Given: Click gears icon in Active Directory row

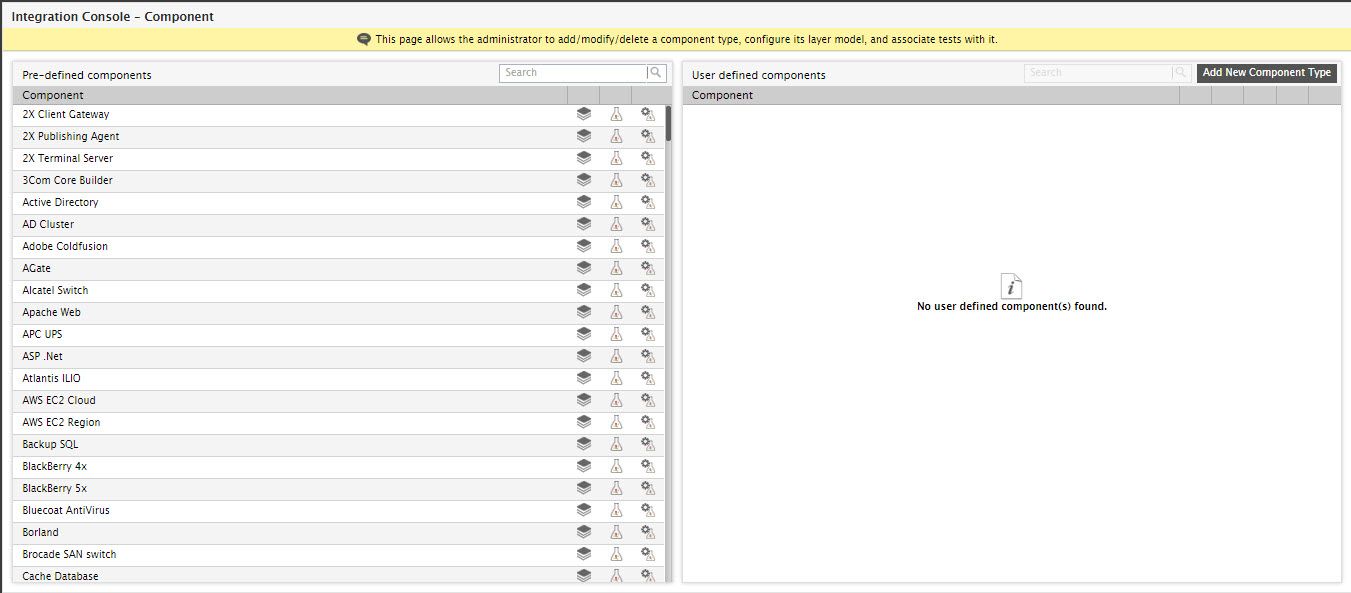Looking at the screenshot, I should 648,202.
